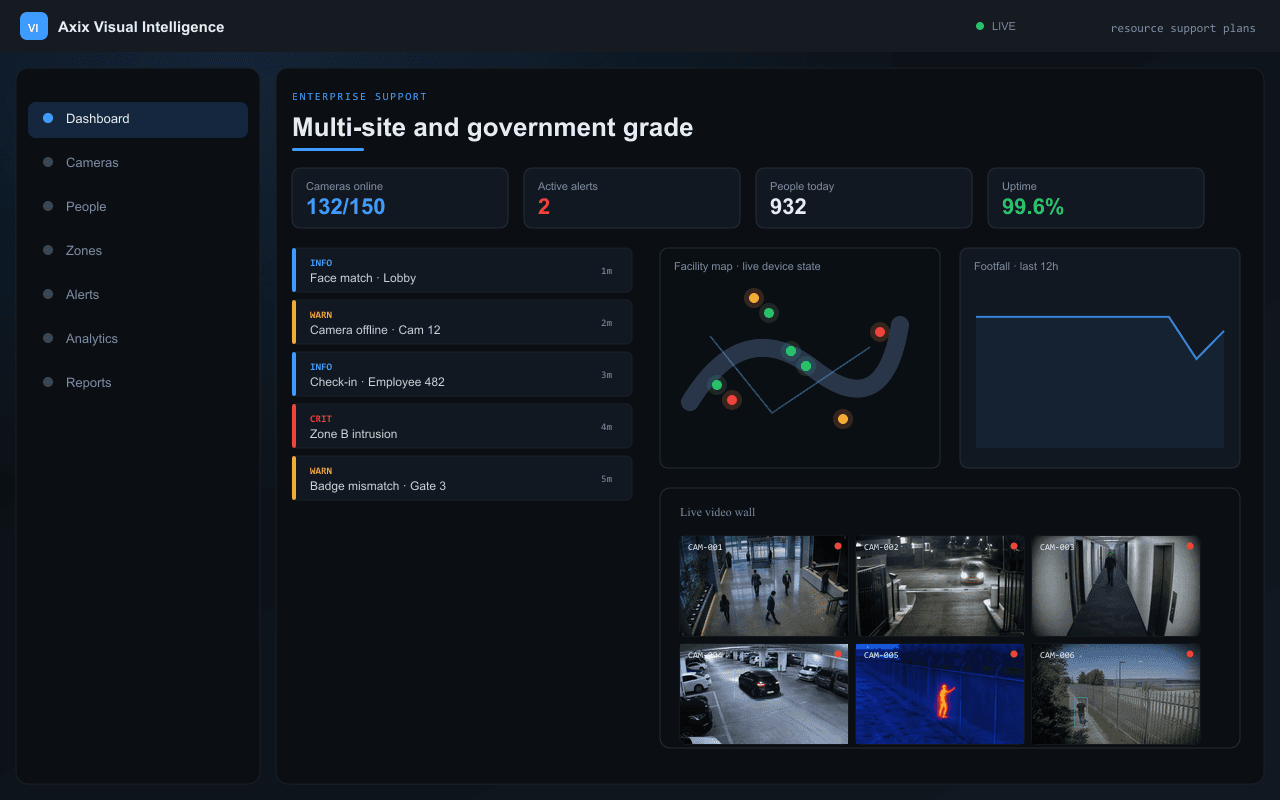The width and height of the screenshot is (1280, 800).
Task: Open the parking garage camera feed thumbnail
Action: tap(764, 694)
